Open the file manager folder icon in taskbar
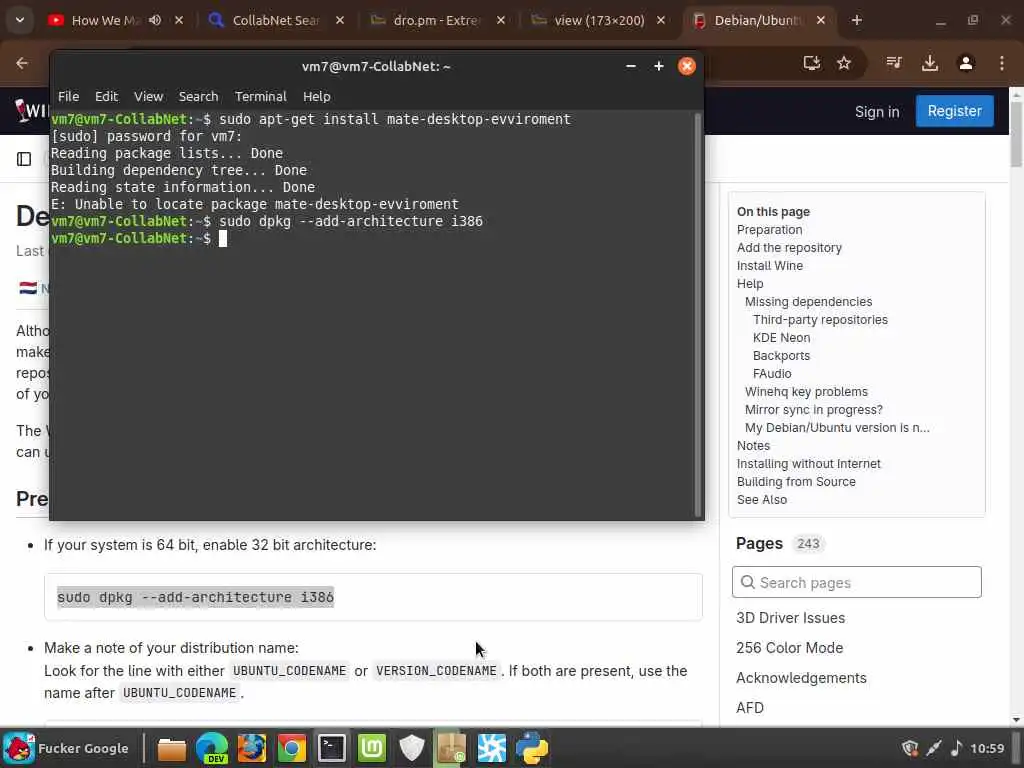The image size is (1024, 768). pyautogui.click(x=172, y=748)
